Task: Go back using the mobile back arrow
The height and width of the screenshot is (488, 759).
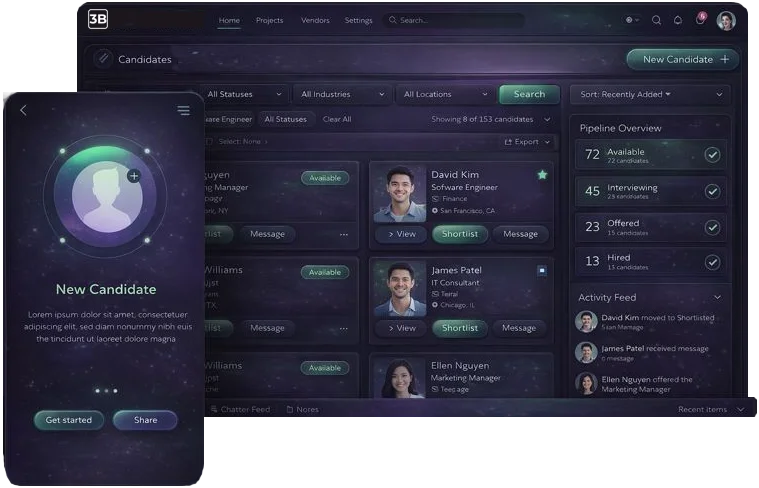Action: [x=23, y=110]
